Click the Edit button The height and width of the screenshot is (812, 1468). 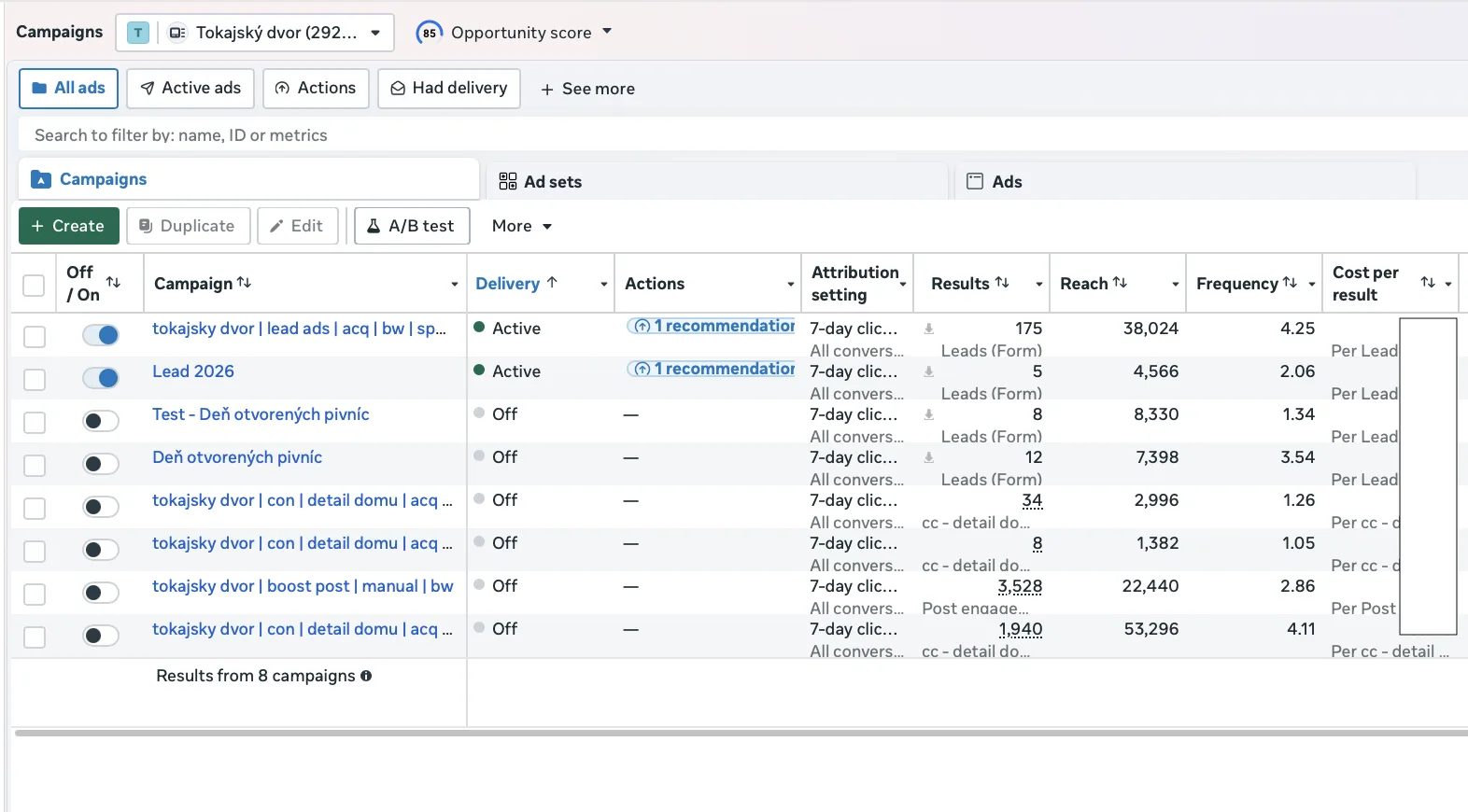(297, 226)
